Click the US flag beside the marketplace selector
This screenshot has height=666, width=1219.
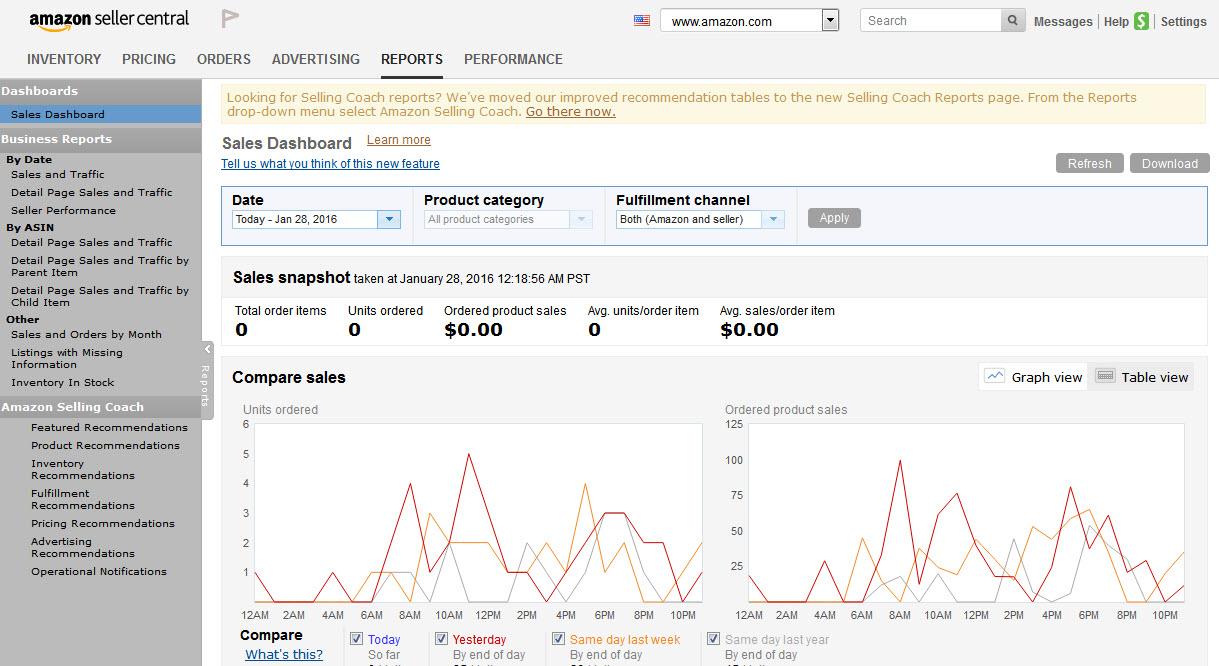pyautogui.click(x=641, y=19)
